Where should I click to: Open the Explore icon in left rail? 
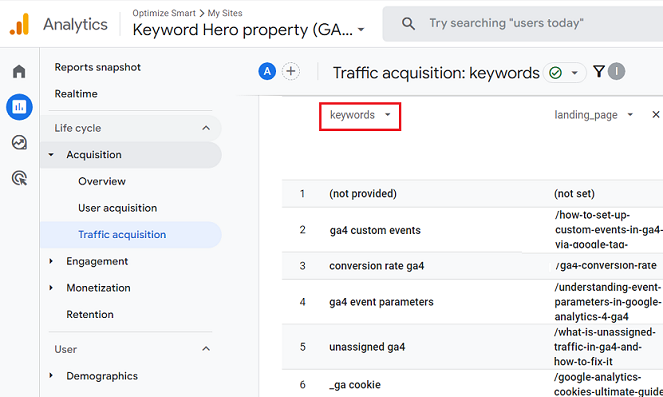19,142
